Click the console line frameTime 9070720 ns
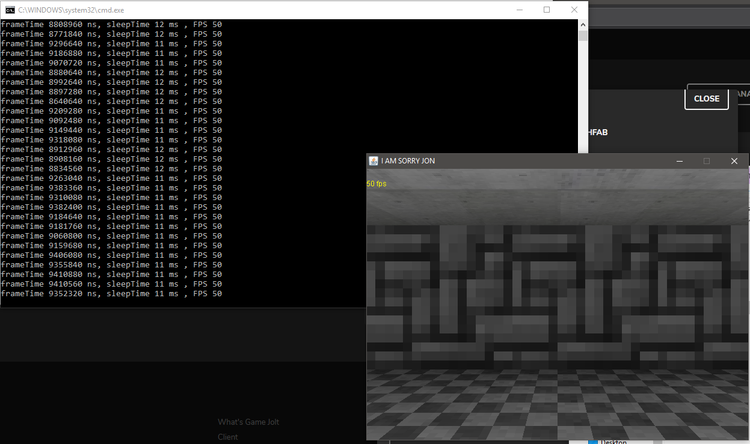 111,63
